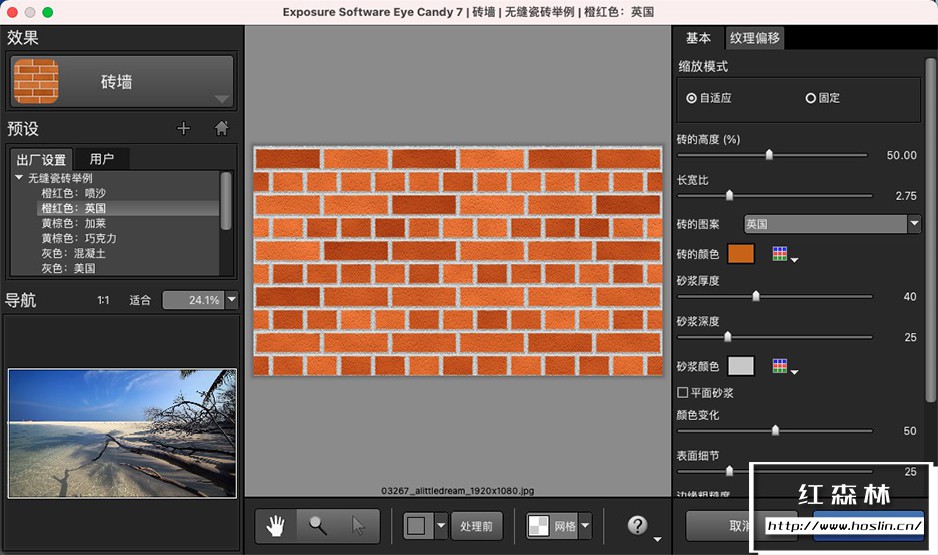Select the Hand pan tool
938x555 pixels.
(276, 526)
